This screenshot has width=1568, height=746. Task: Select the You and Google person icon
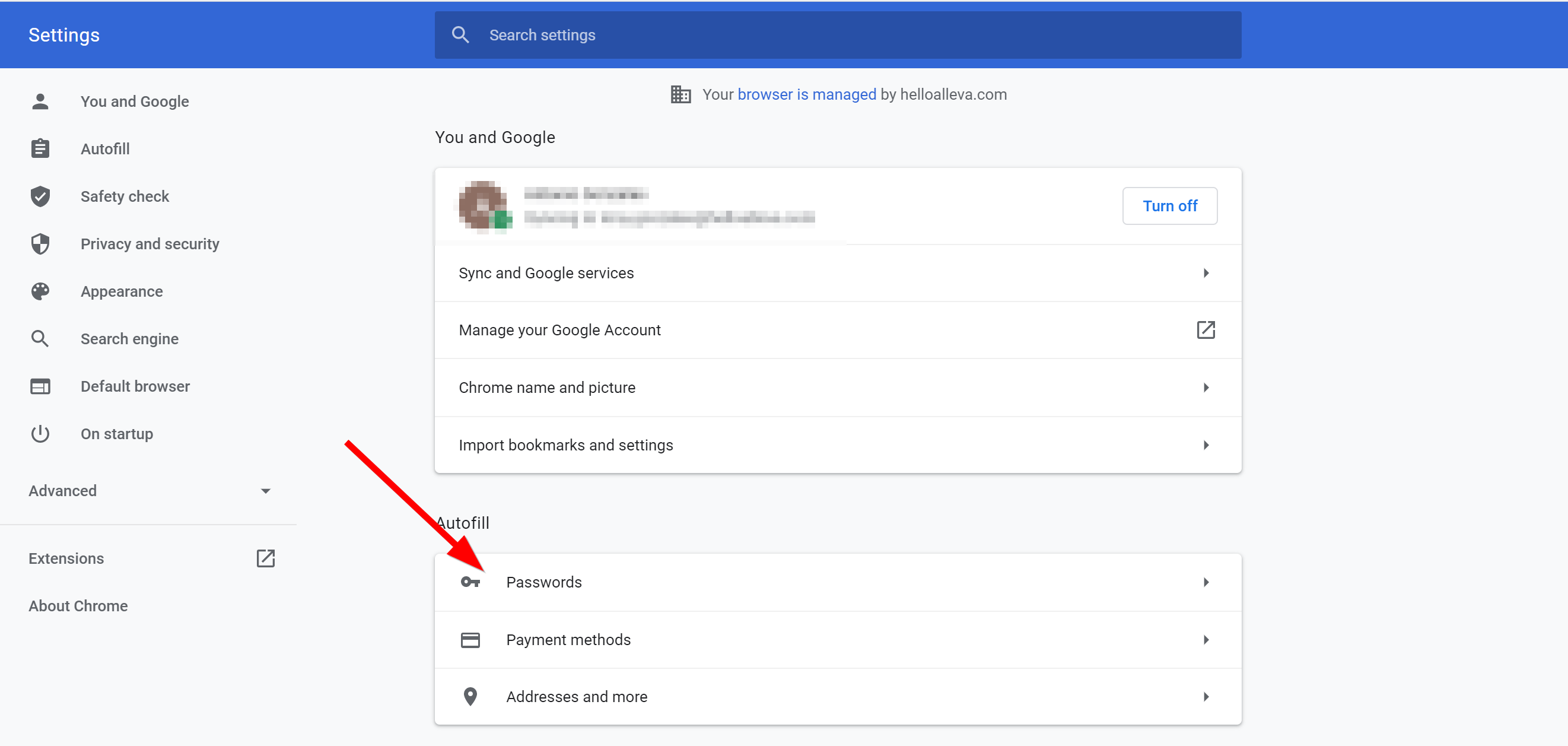click(40, 101)
